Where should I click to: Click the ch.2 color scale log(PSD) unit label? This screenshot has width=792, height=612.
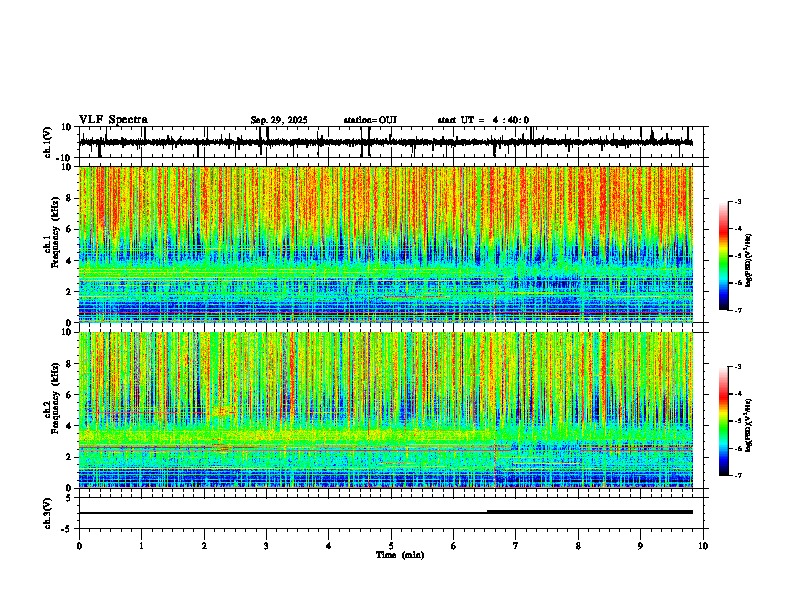click(x=749, y=425)
